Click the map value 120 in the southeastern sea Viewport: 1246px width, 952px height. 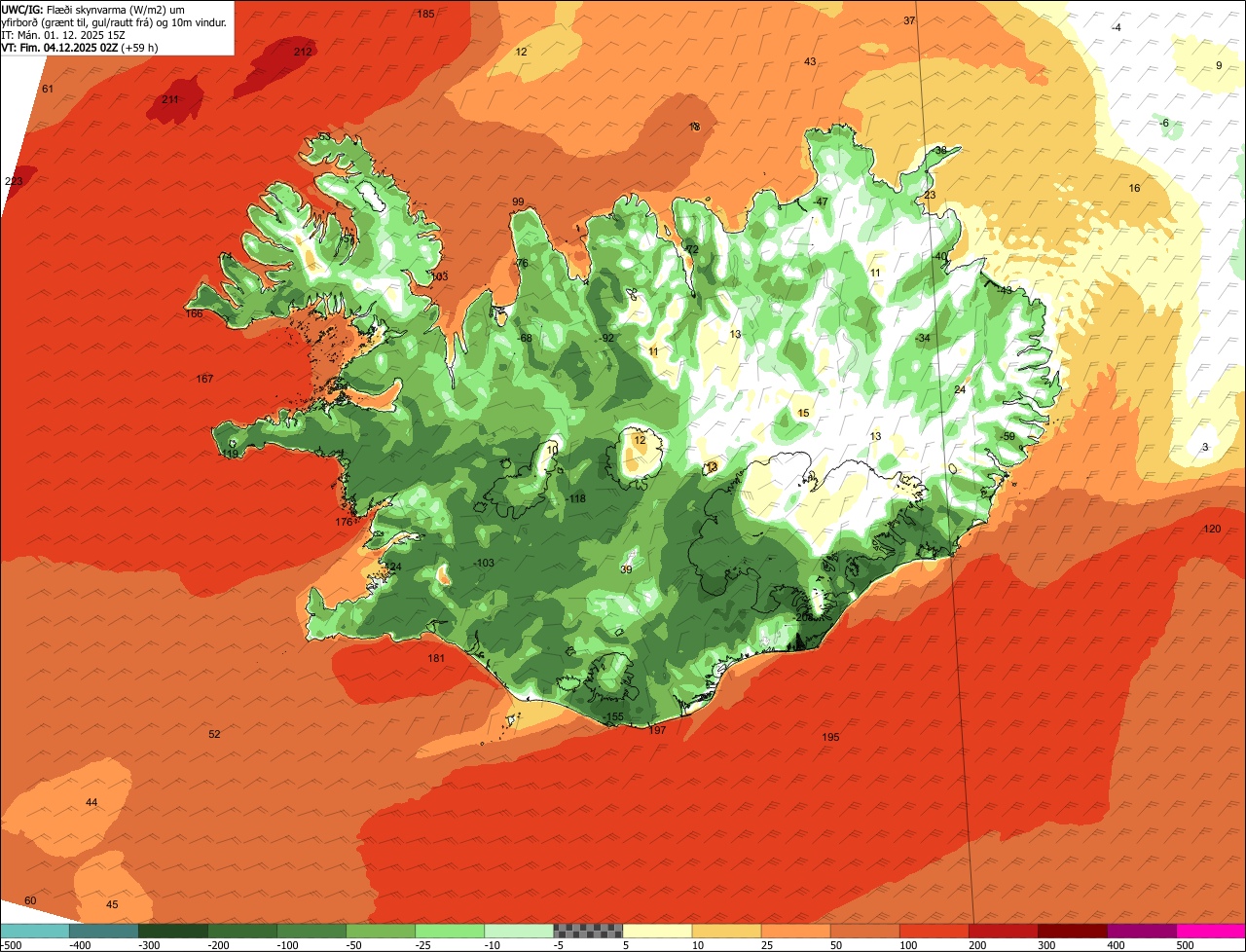coord(1212,529)
